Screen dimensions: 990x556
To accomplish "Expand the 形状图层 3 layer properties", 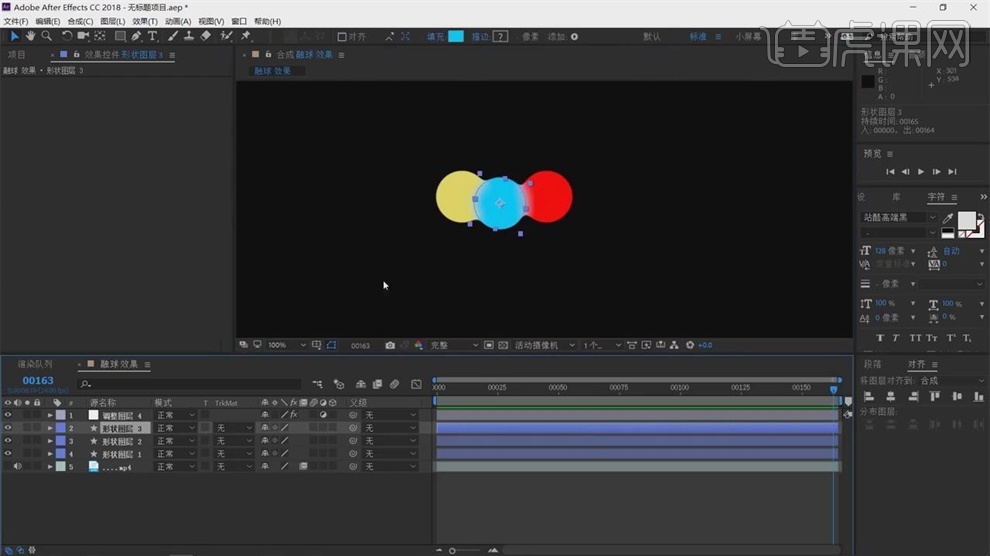I will coord(50,428).
